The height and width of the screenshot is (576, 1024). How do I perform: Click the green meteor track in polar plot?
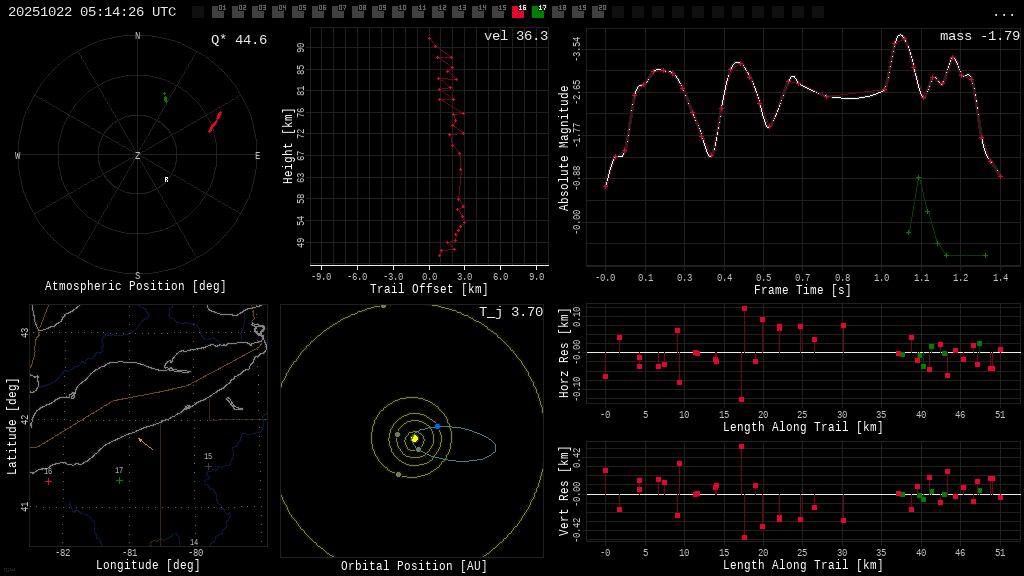(165, 98)
